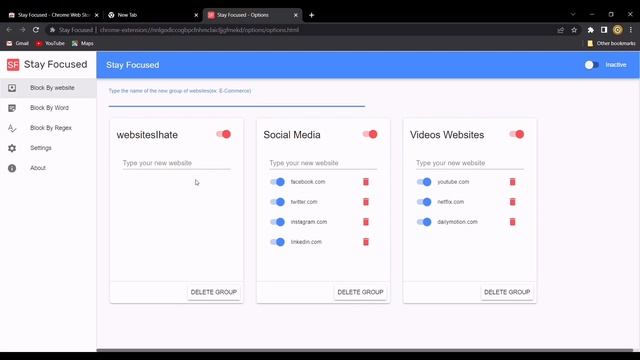Open Other bookmarks folder

coord(611,43)
